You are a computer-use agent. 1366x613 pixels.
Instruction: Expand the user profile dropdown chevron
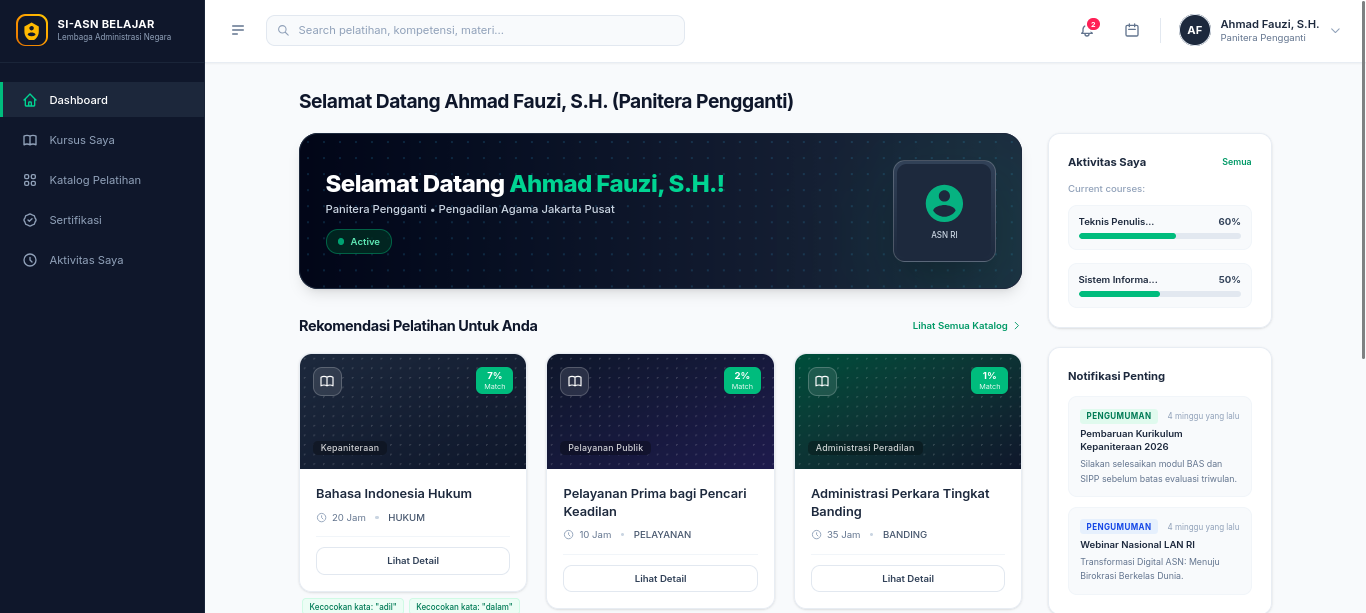pyautogui.click(x=1335, y=31)
